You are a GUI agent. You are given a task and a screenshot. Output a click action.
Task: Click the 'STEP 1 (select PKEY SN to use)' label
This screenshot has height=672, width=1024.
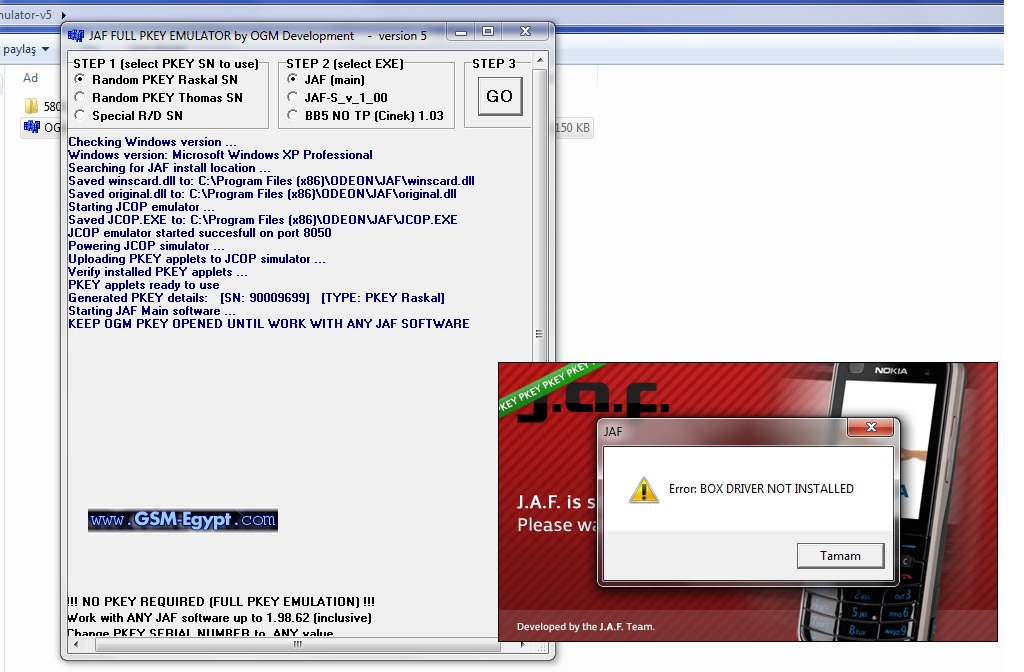pos(166,63)
